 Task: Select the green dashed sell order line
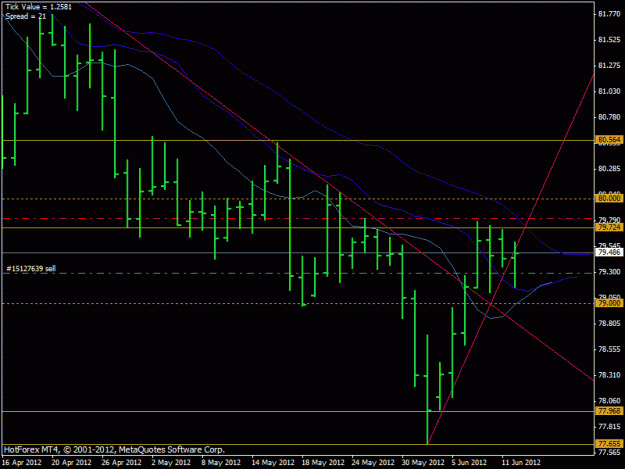(x=298, y=273)
